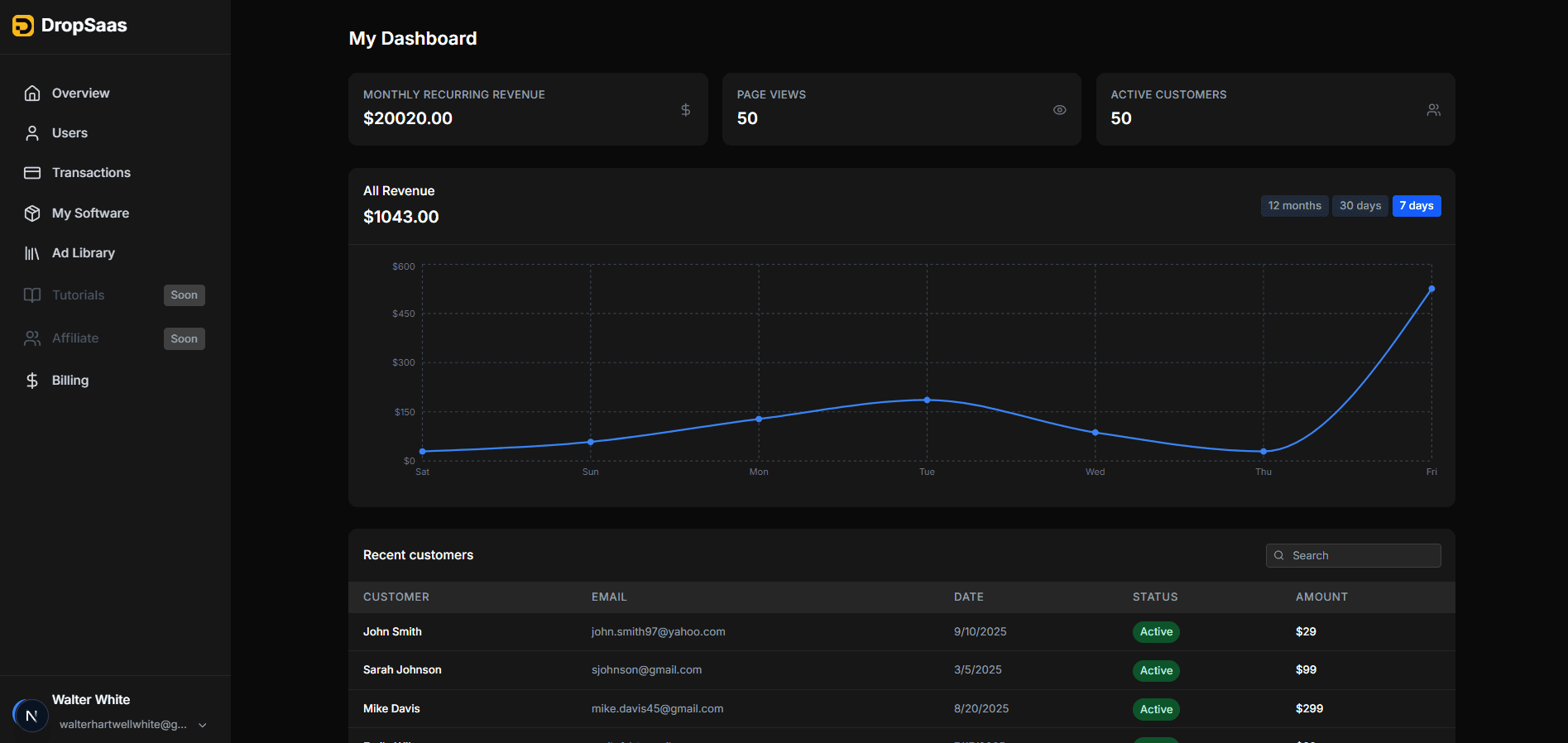Click the Active status badge for John Smith

[1155, 632]
